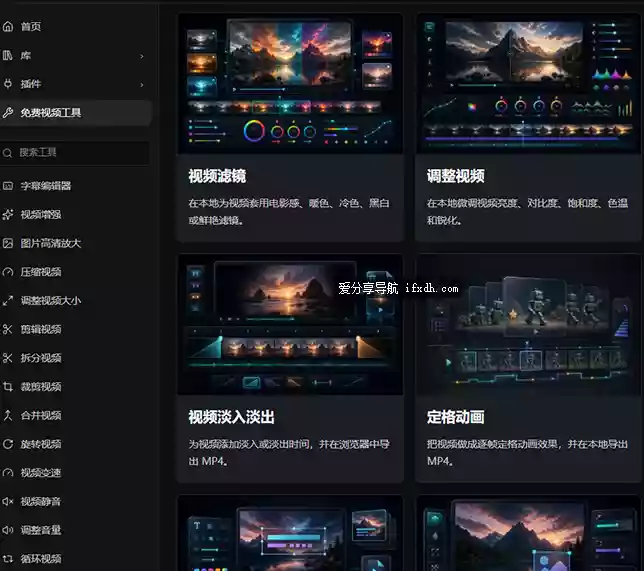The width and height of the screenshot is (644, 571).
Task: Expand the 库 submenu chevron
Action: click(x=142, y=56)
